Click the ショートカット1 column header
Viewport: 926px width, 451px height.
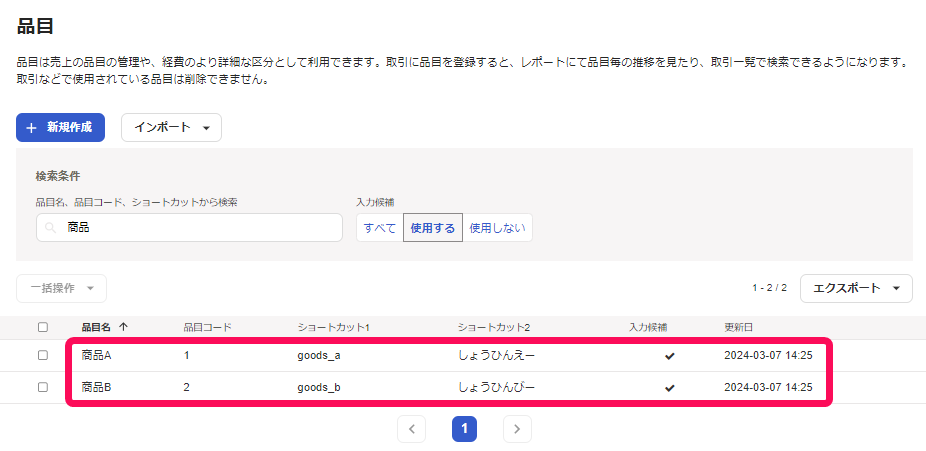coord(333,327)
